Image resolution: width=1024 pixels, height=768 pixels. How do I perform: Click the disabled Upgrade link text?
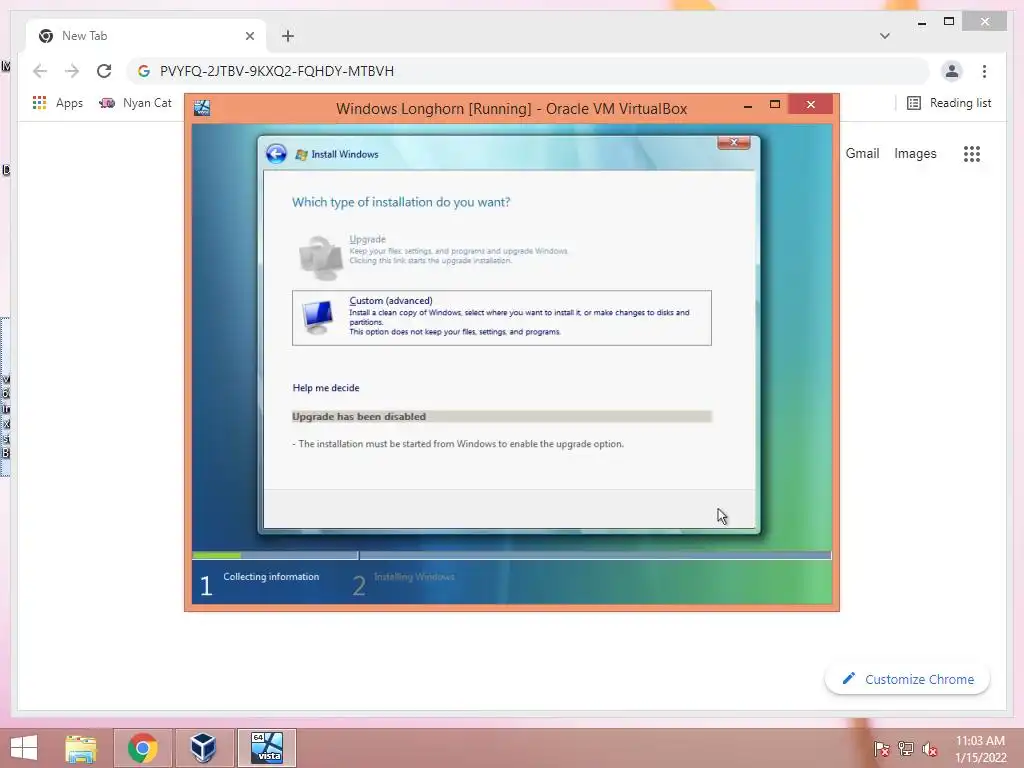(x=367, y=239)
